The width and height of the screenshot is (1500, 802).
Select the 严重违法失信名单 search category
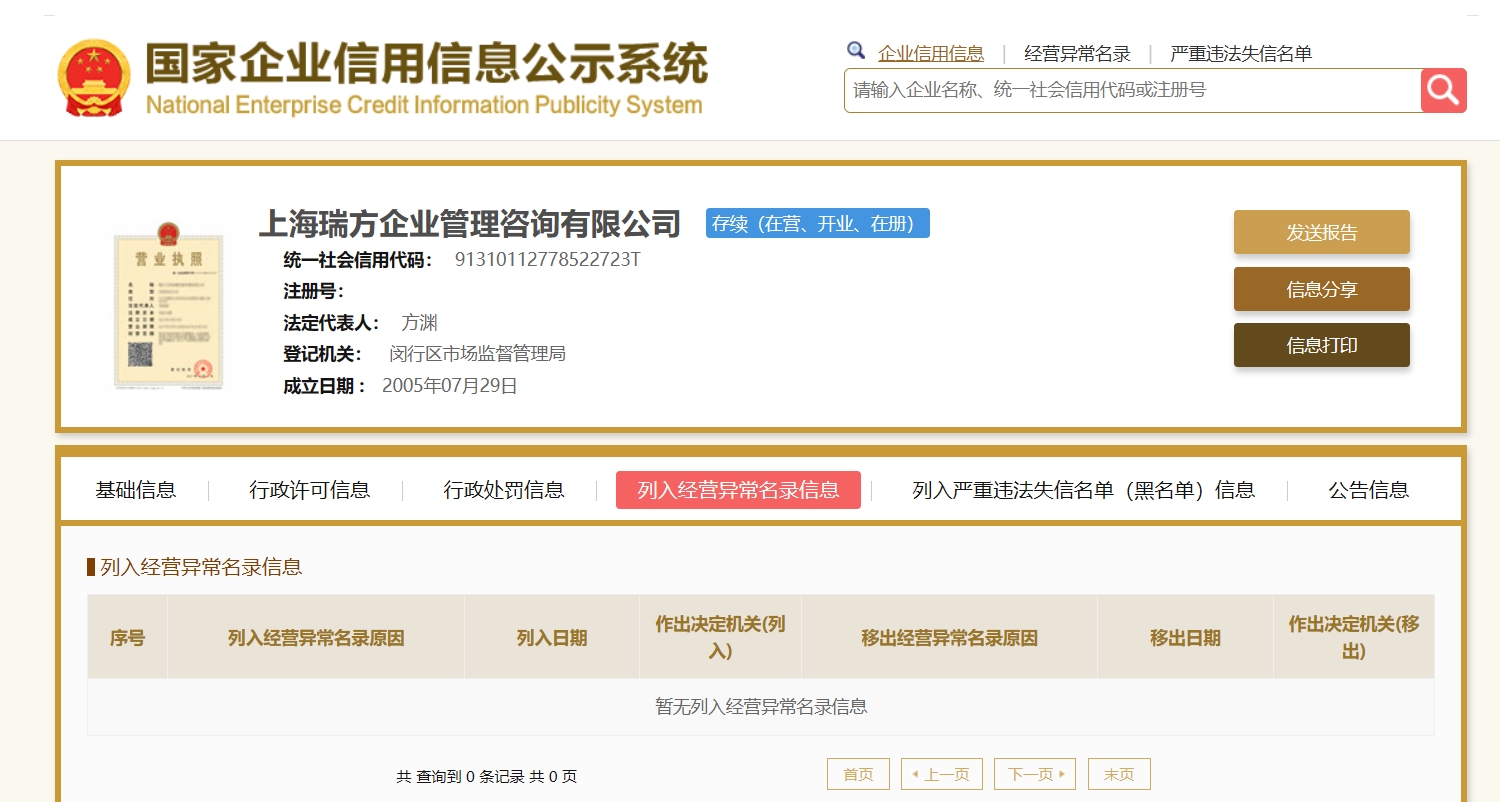tap(1240, 54)
